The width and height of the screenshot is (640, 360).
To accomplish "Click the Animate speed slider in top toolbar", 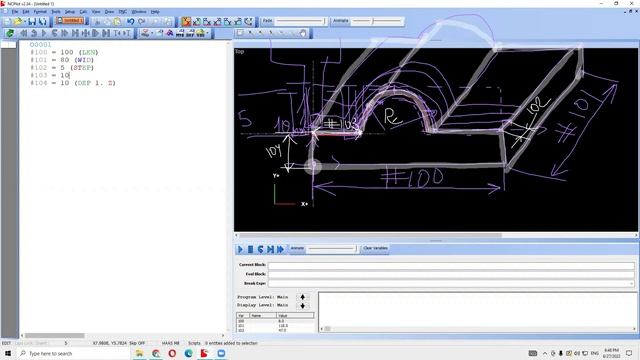I will coord(377,21).
